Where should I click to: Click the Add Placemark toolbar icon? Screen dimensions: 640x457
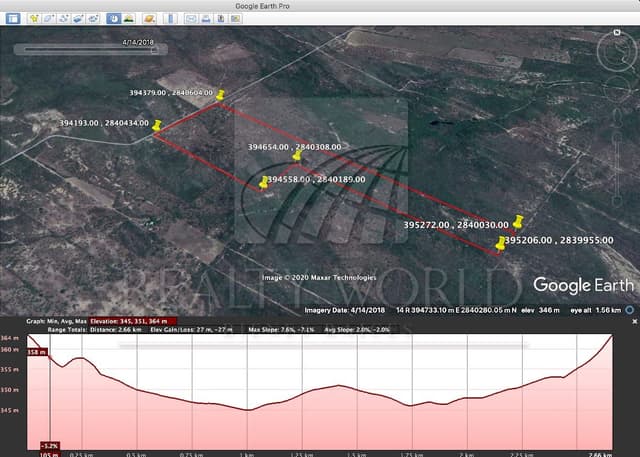click(x=34, y=18)
